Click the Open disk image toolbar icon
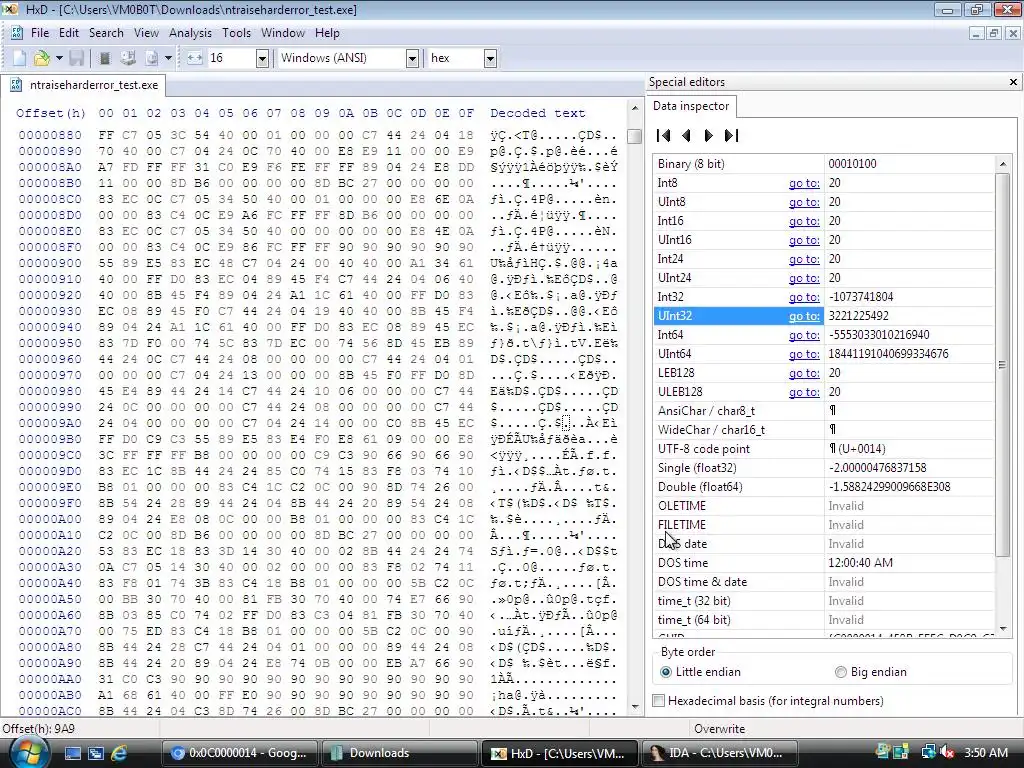 click(x=152, y=58)
